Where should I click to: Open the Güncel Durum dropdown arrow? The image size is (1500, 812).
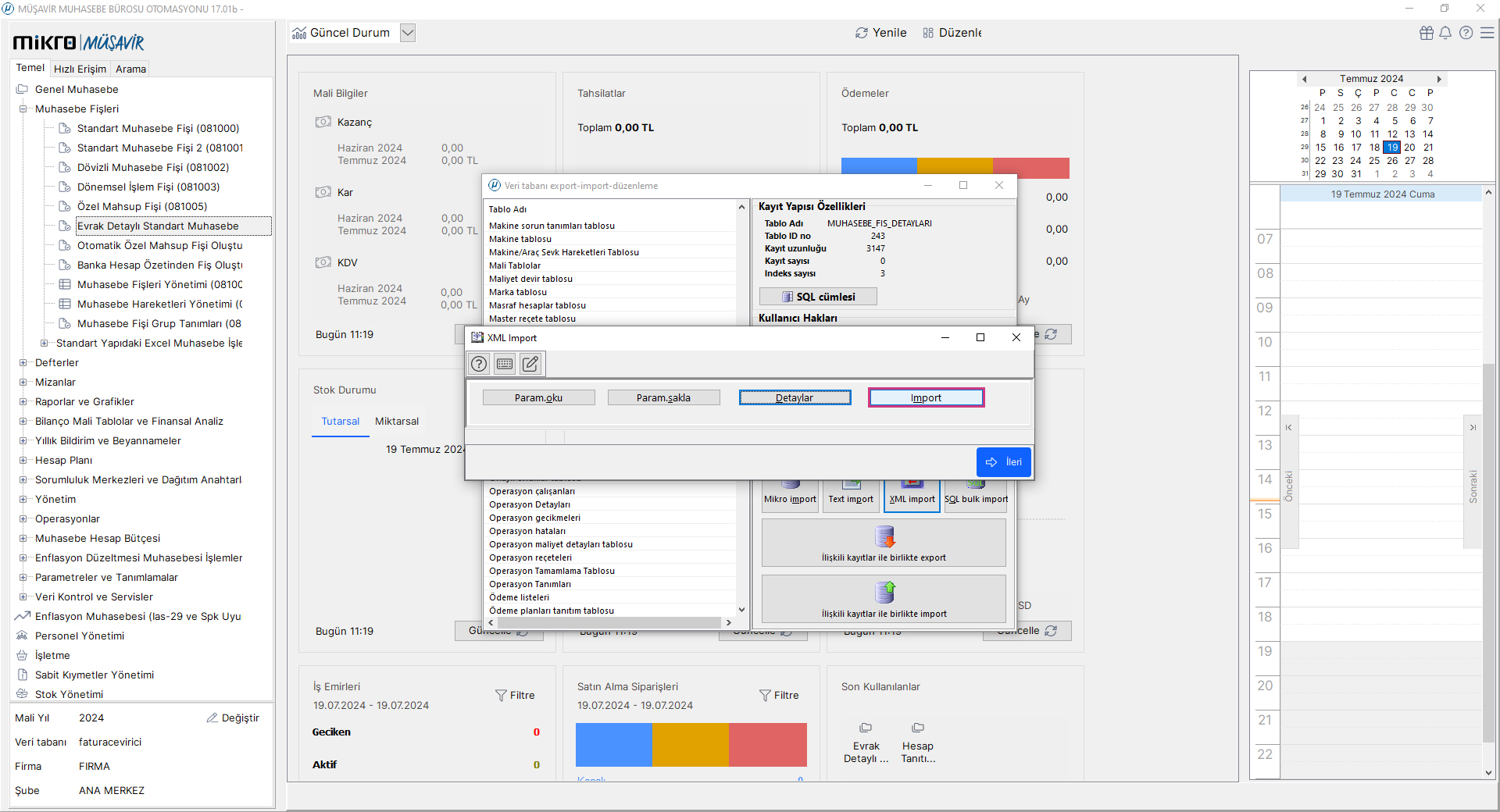click(x=408, y=33)
